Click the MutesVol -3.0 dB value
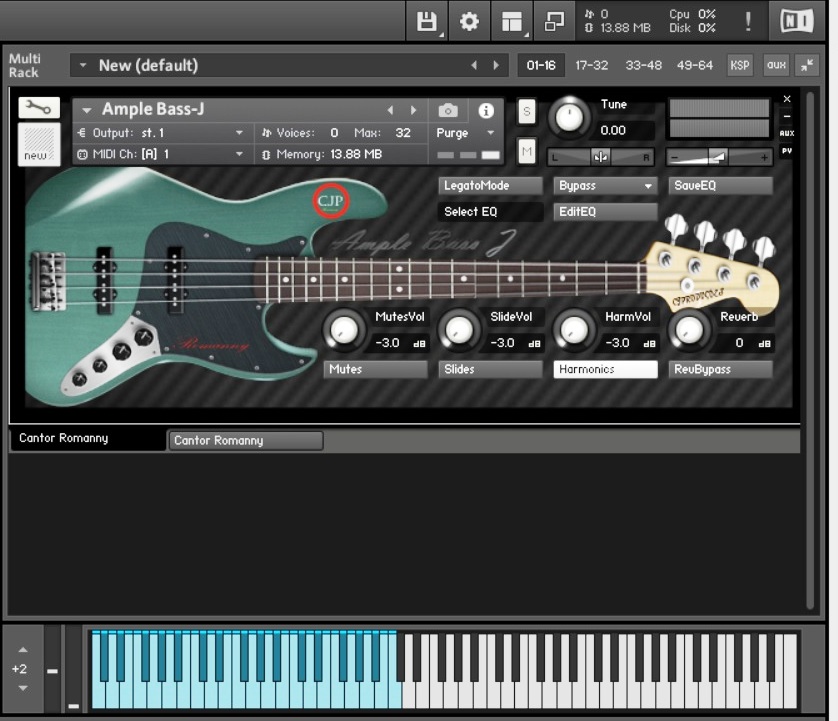This screenshot has height=721, width=838. click(400, 343)
